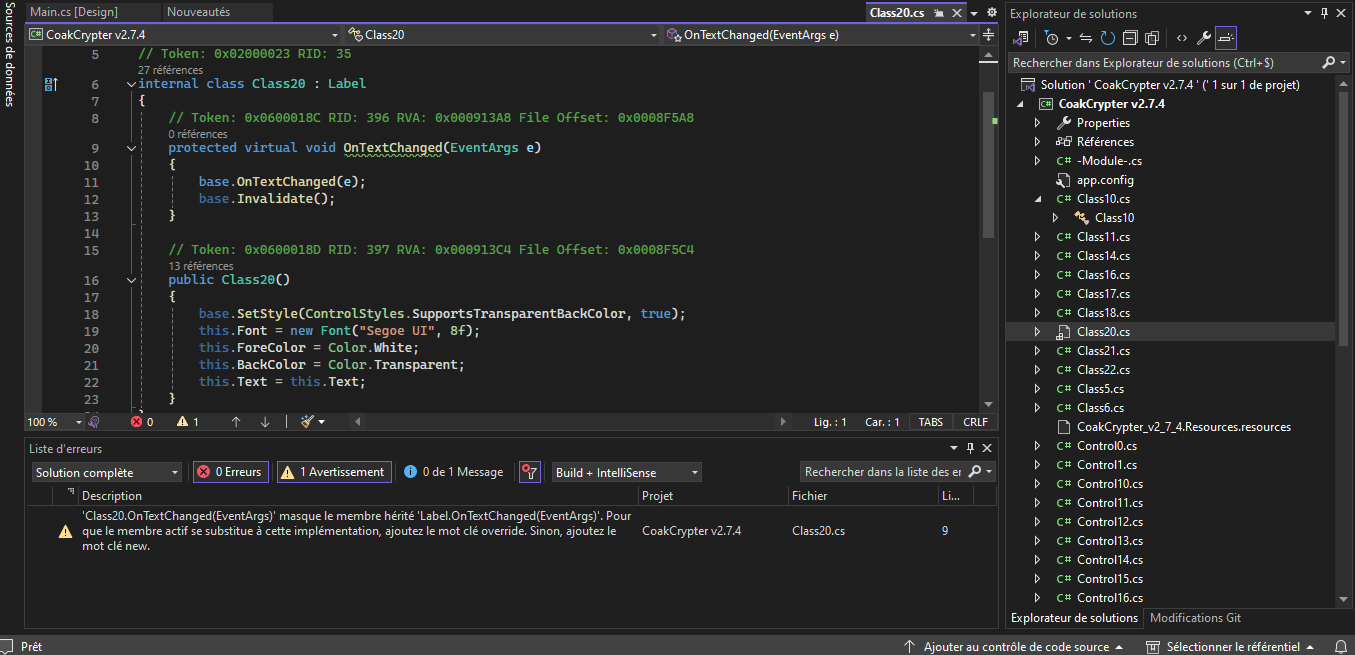Viewport: 1355px width, 655px height.
Task: Open the Build + IntelliSense dropdown
Action: [626, 472]
